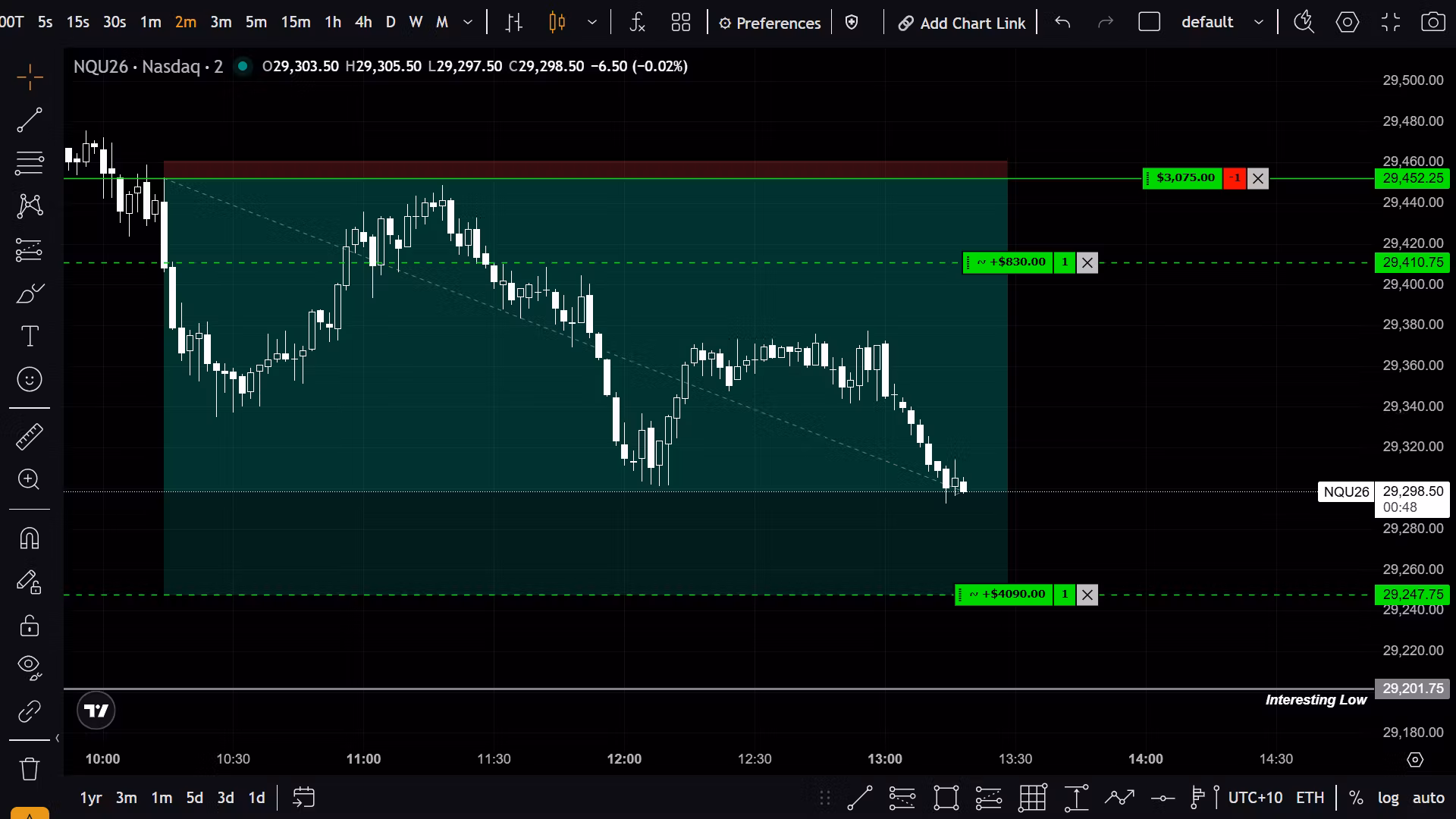Select the ruler measure tool
1456x819 pixels.
(x=30, y=436)
